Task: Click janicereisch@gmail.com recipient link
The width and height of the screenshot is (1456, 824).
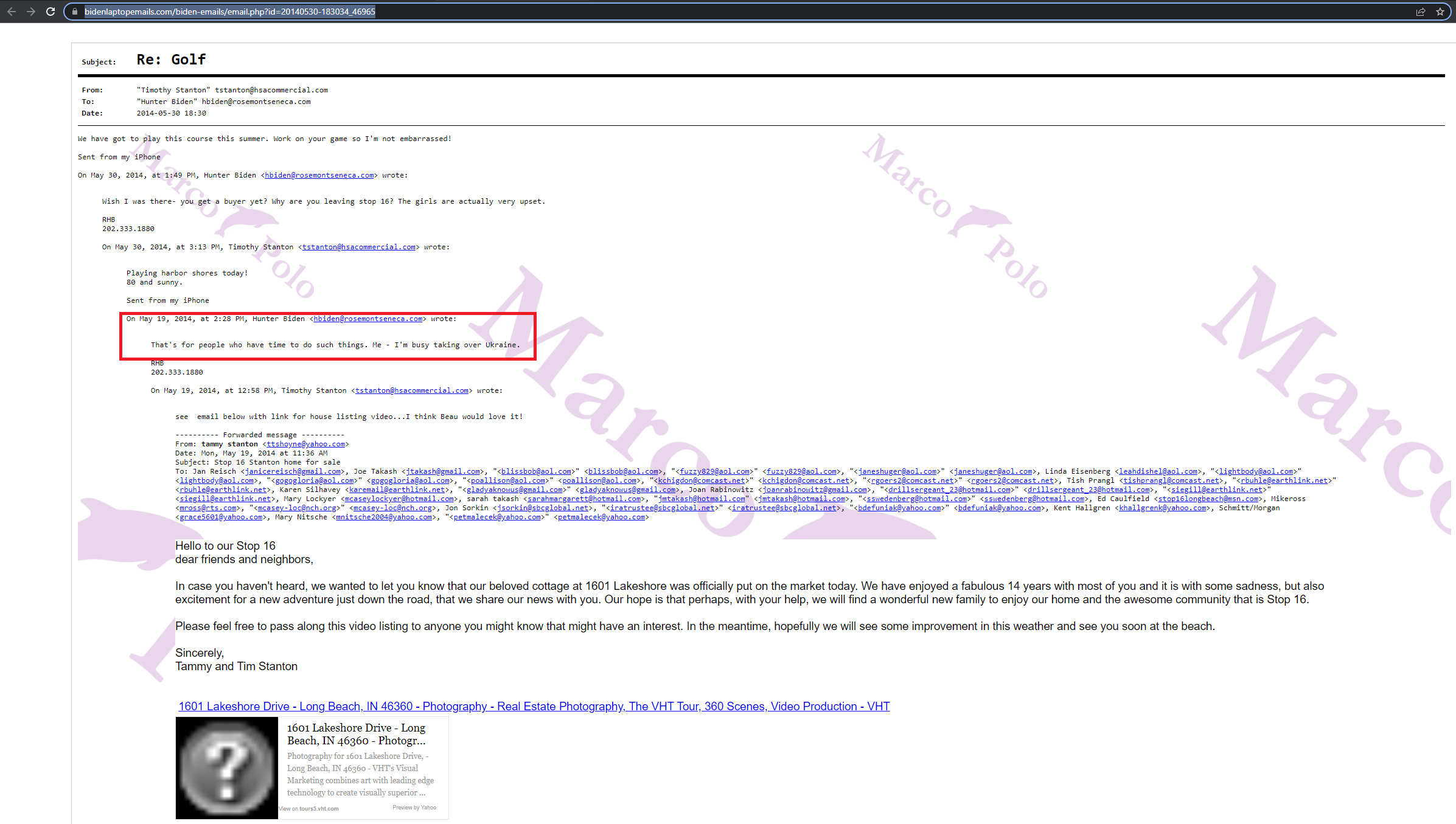Action: tap(293, 471)
